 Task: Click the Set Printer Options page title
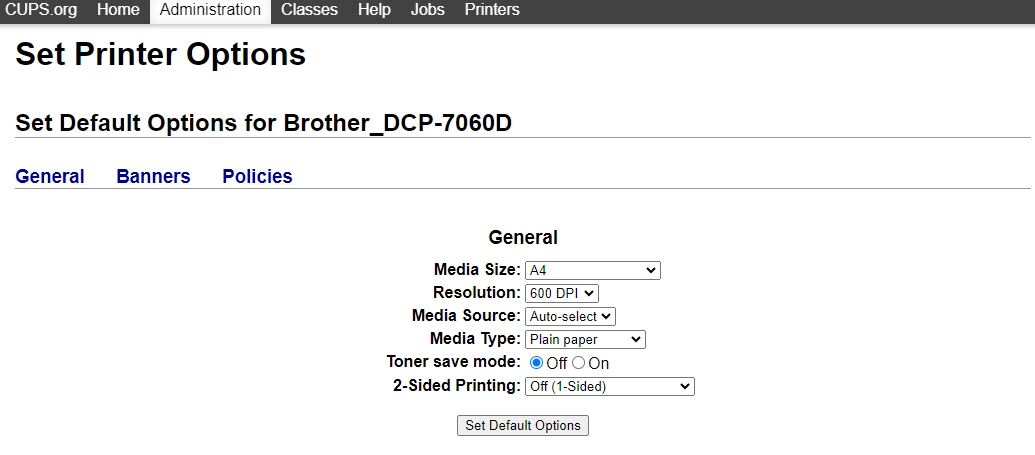coord(161,54)
